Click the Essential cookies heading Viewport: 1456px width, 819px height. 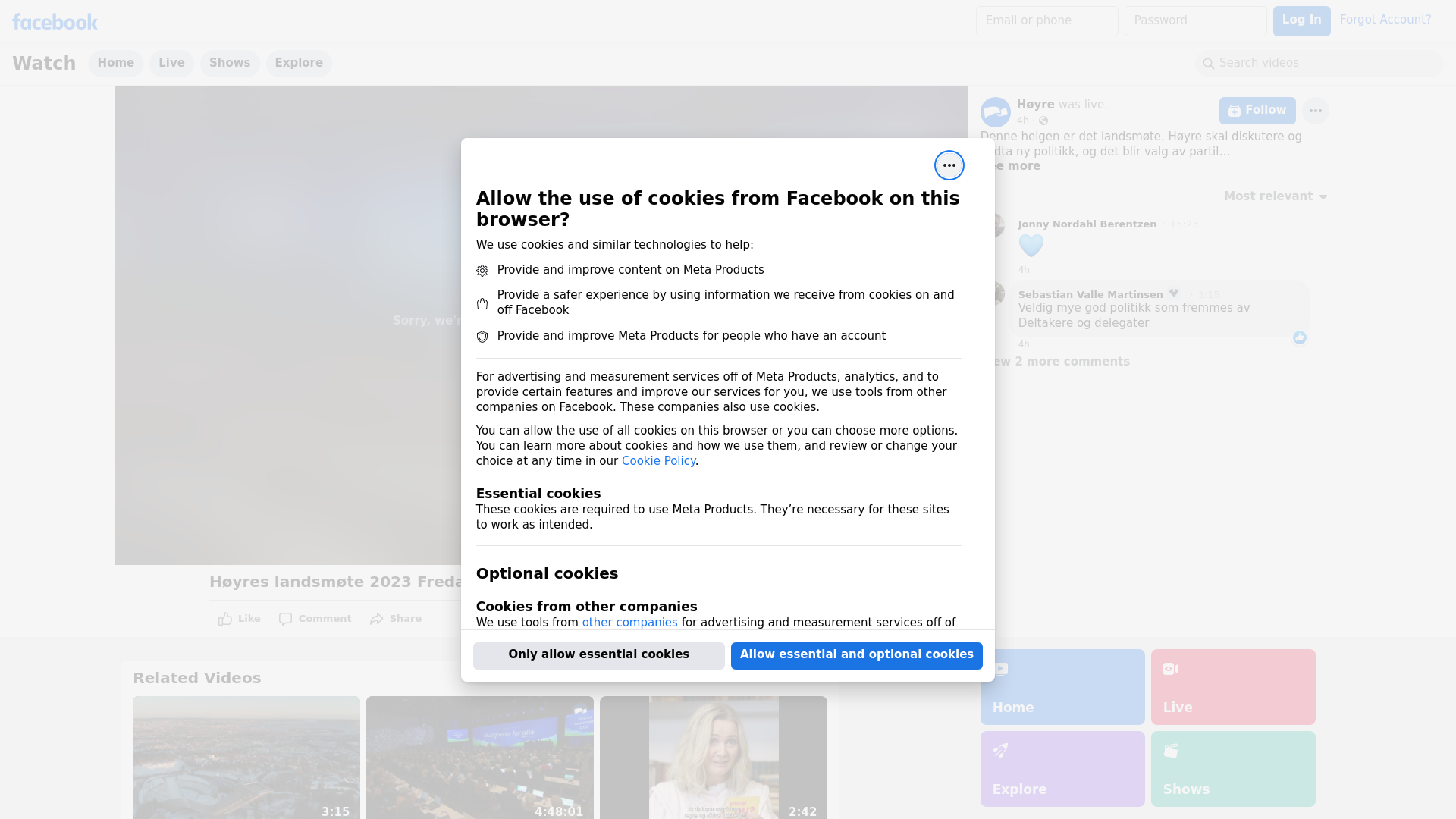[x=538, y=494]
